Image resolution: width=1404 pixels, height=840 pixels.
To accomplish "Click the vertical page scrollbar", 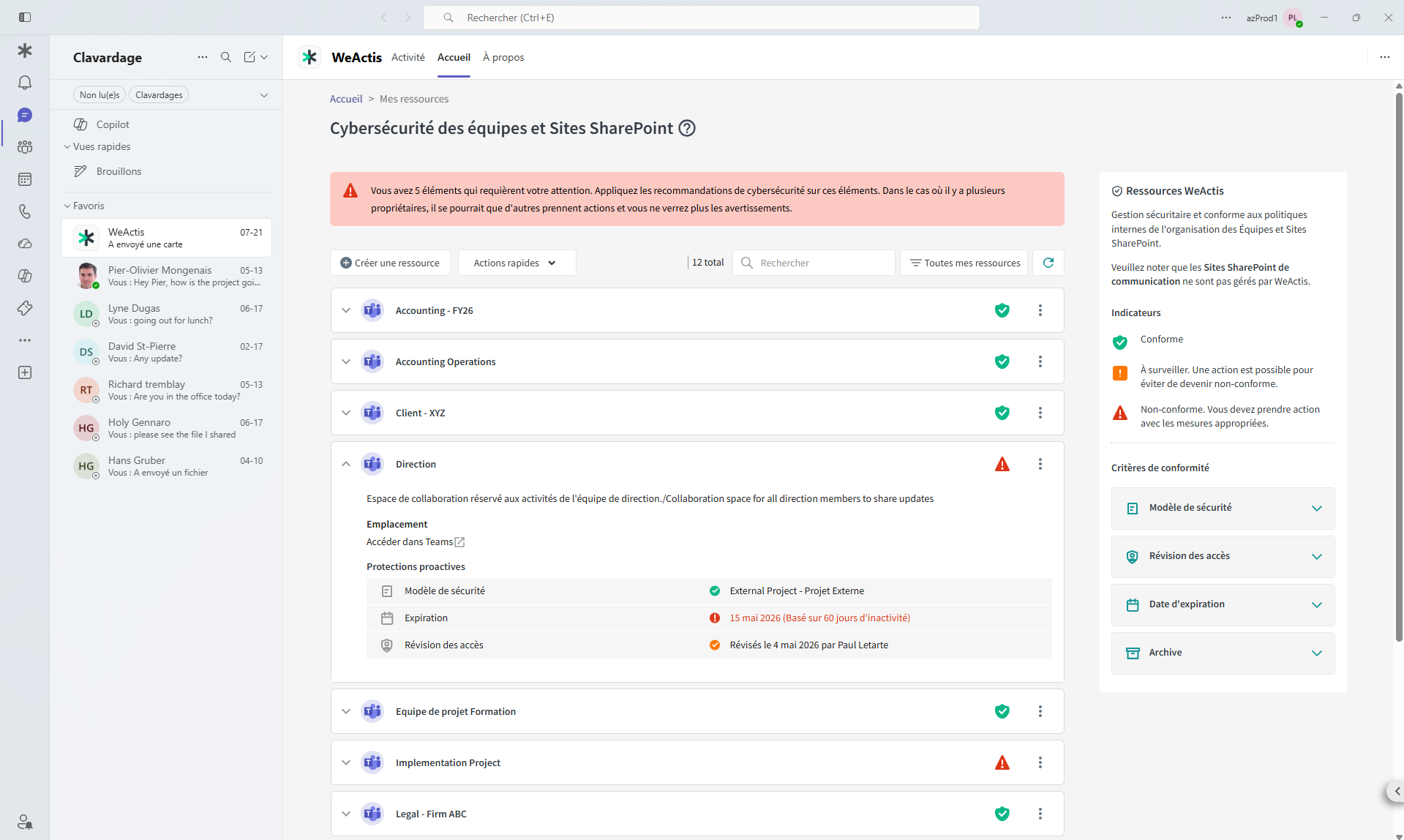I will 1399,366.
